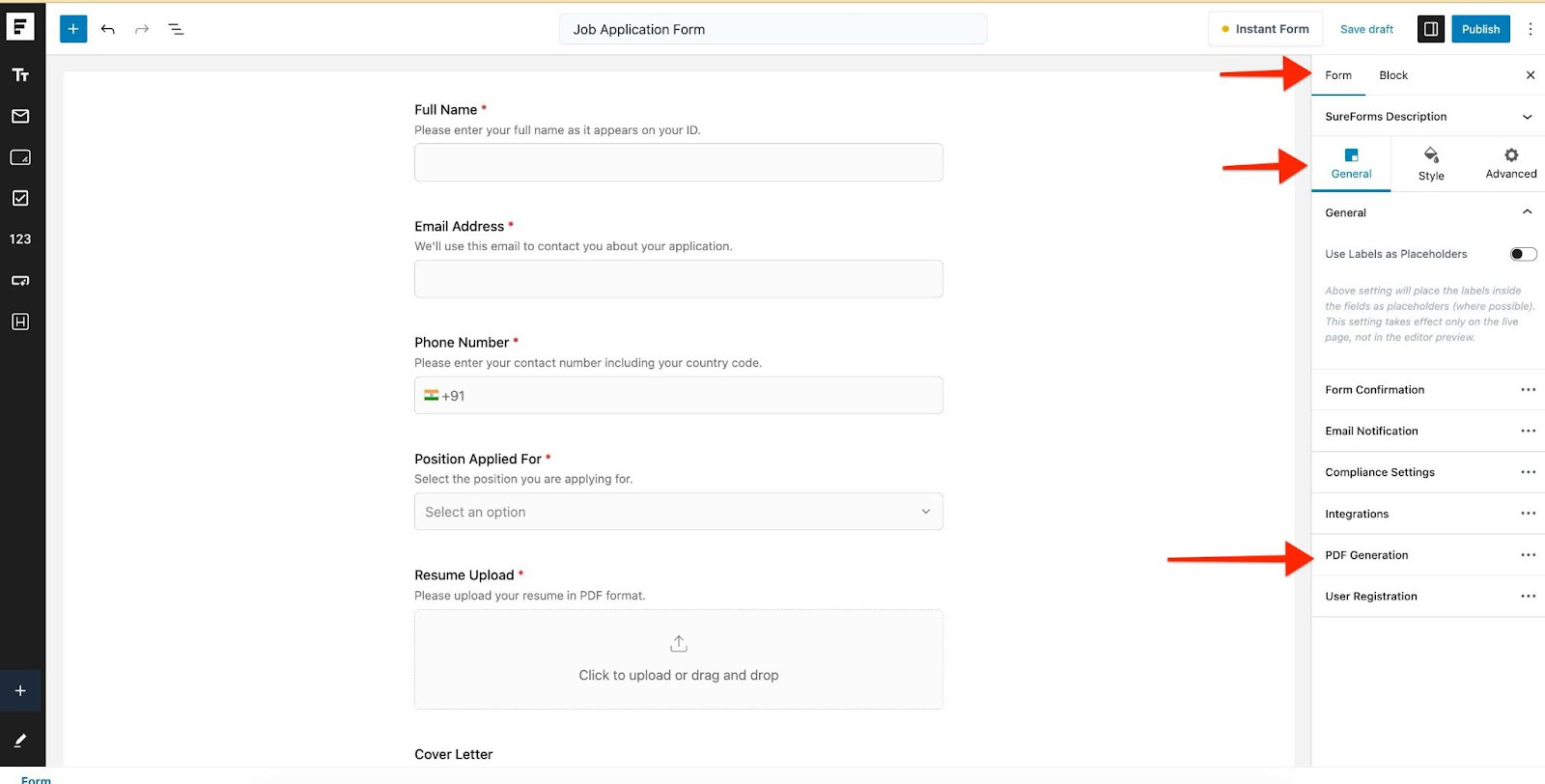
Task: Click the pencil edit icon in sidebar
Action: tap(20, 741)
